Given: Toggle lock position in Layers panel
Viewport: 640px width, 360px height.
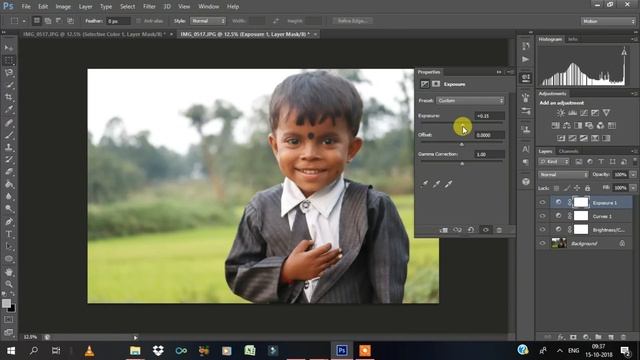Looking at the screenshot, I should pos(577,188).
